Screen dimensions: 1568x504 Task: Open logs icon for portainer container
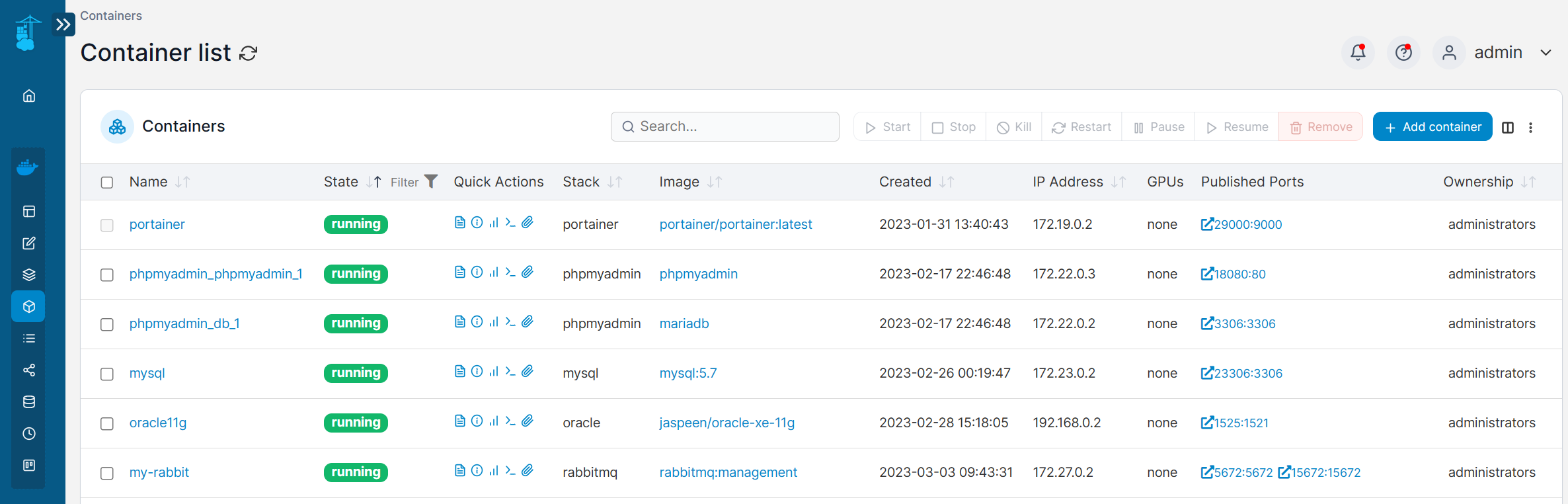point(460,223)
